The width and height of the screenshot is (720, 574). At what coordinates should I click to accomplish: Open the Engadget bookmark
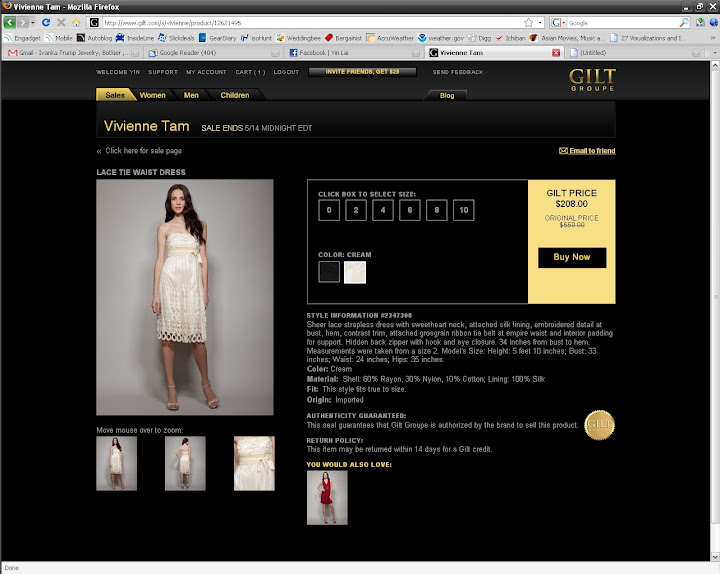click(x=22, y=38)
